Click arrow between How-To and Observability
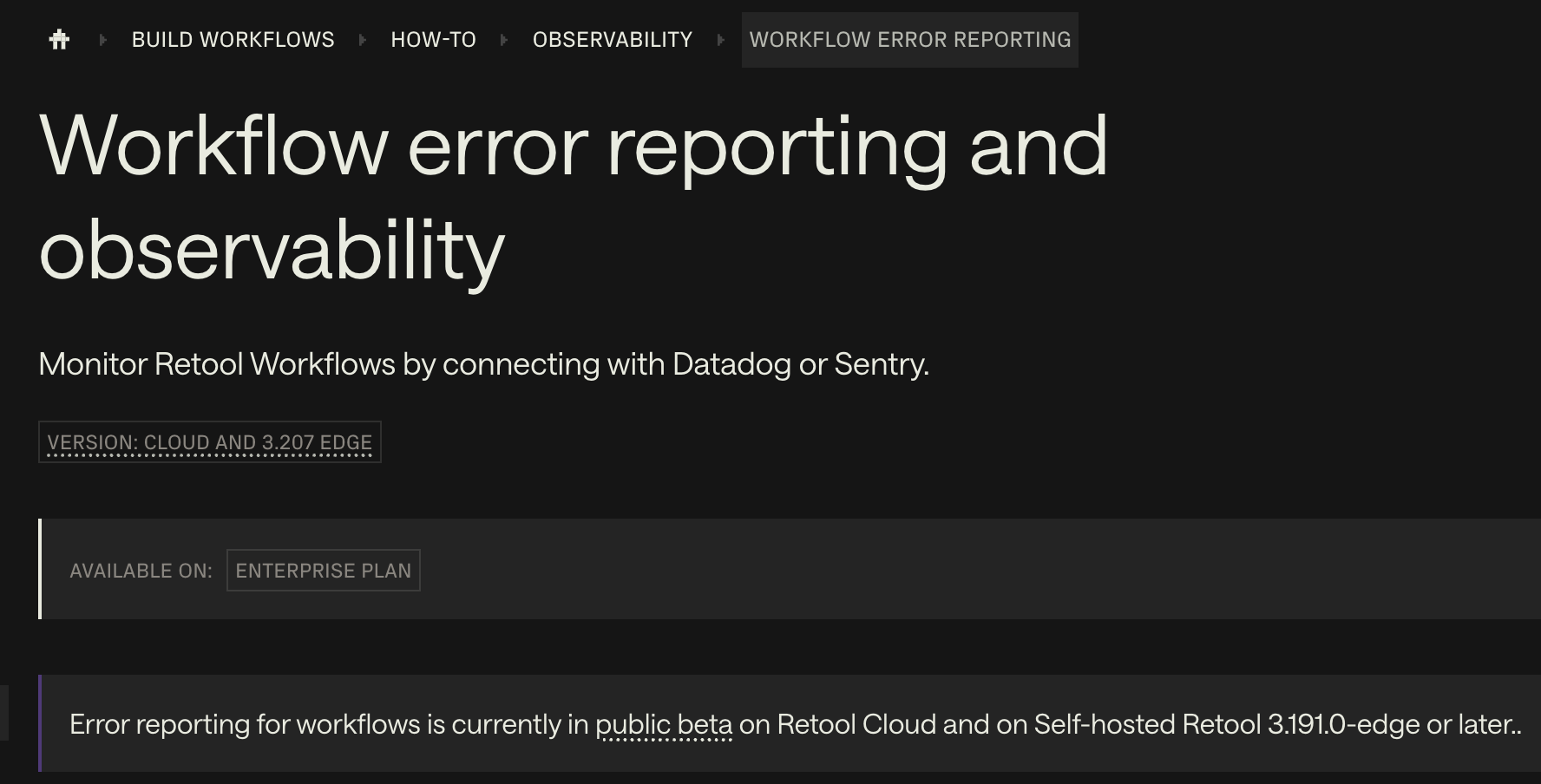The height and width of the screenshot is (784, 1541). pyautogui.click(x=504, y=40)
